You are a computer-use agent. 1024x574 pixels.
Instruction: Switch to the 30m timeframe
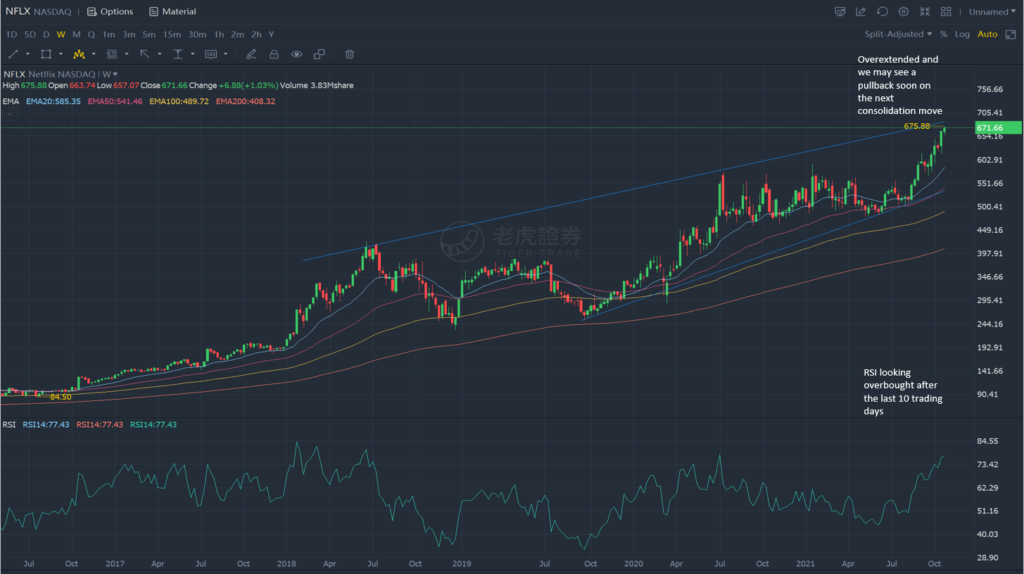(x=197, y=35)
